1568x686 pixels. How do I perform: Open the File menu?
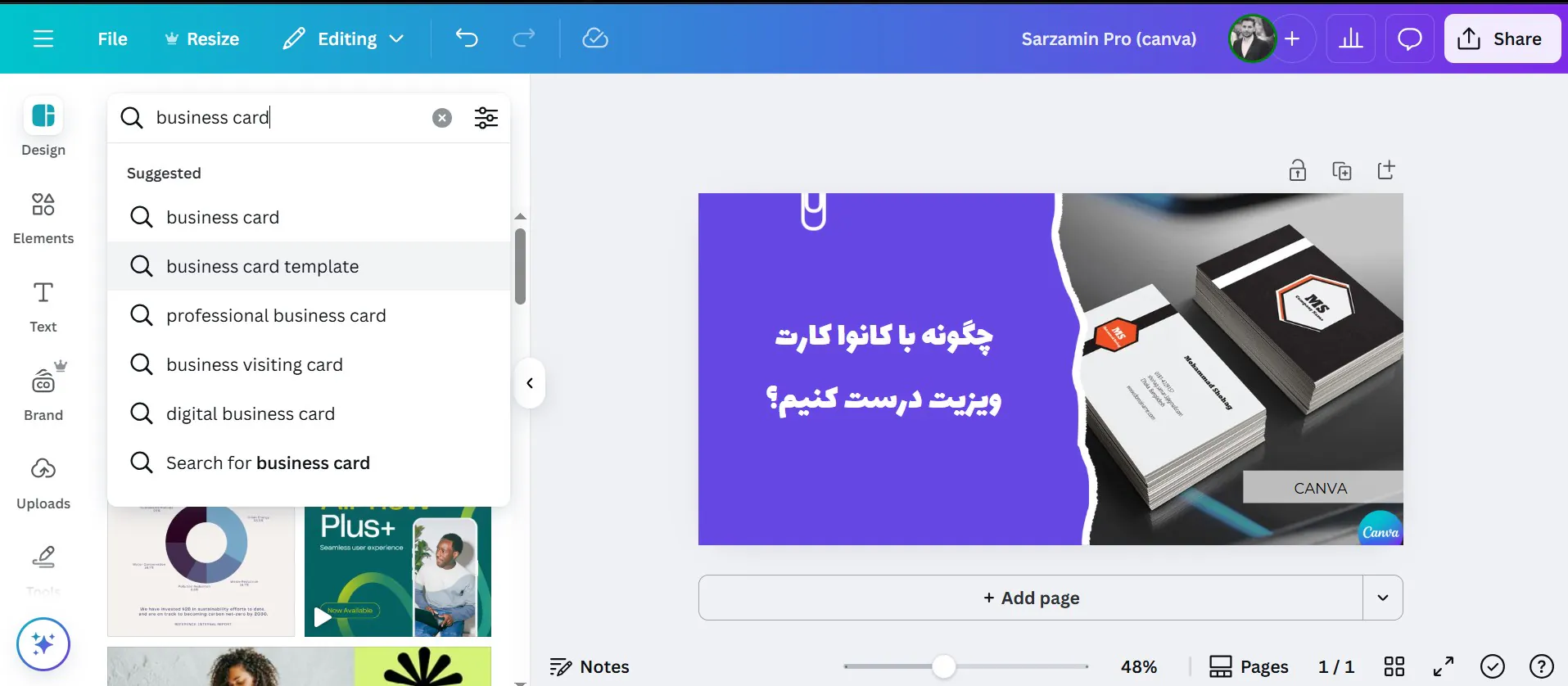(112, 38)
